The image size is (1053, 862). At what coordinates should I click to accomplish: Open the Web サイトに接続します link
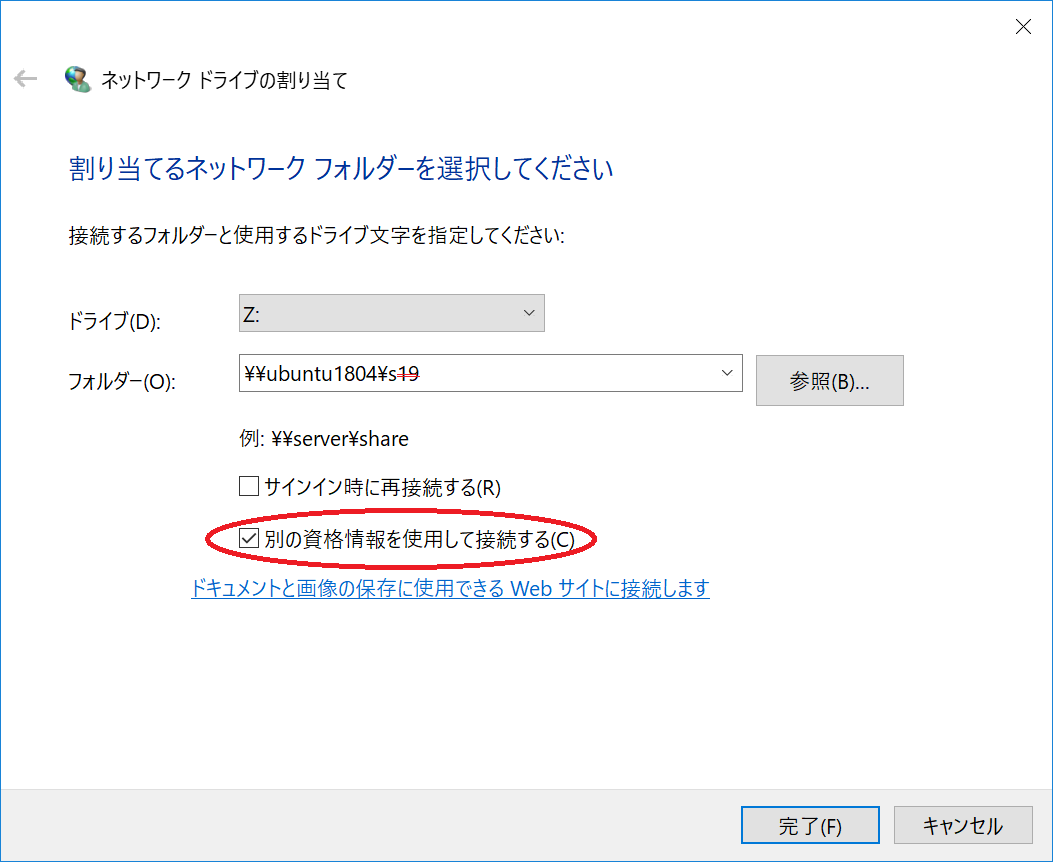click(450, 588)
